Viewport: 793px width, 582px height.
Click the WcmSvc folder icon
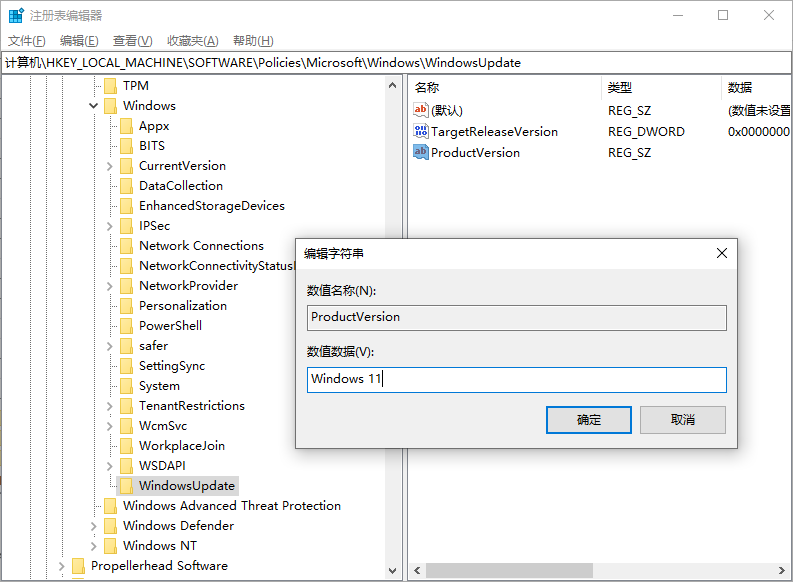click(x=126, y=426)
